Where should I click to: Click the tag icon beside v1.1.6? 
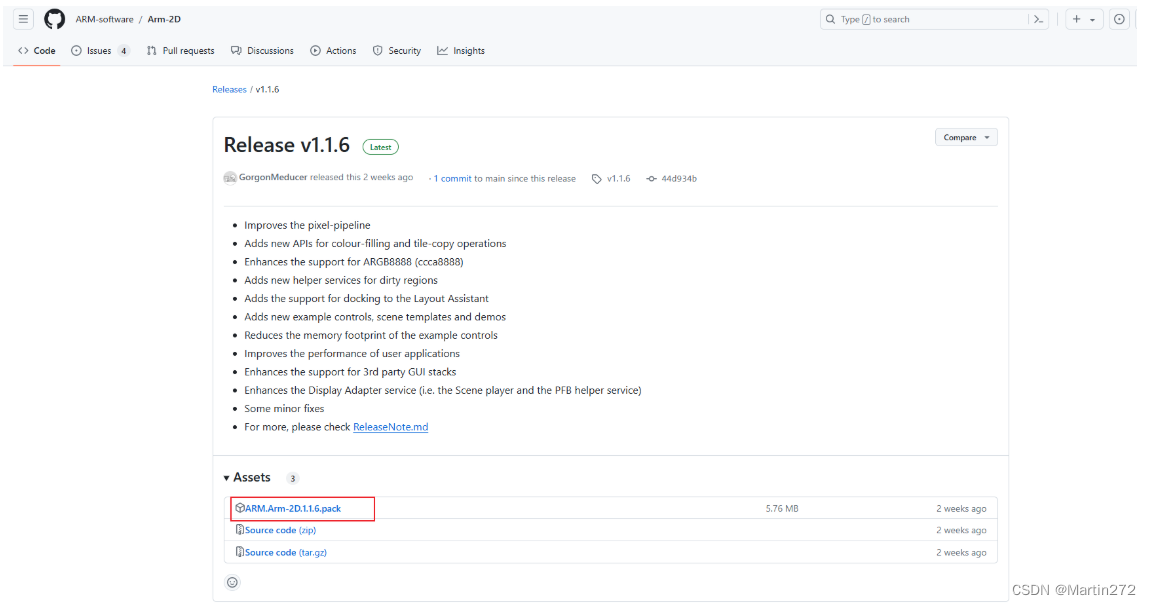tap(597, 178)
